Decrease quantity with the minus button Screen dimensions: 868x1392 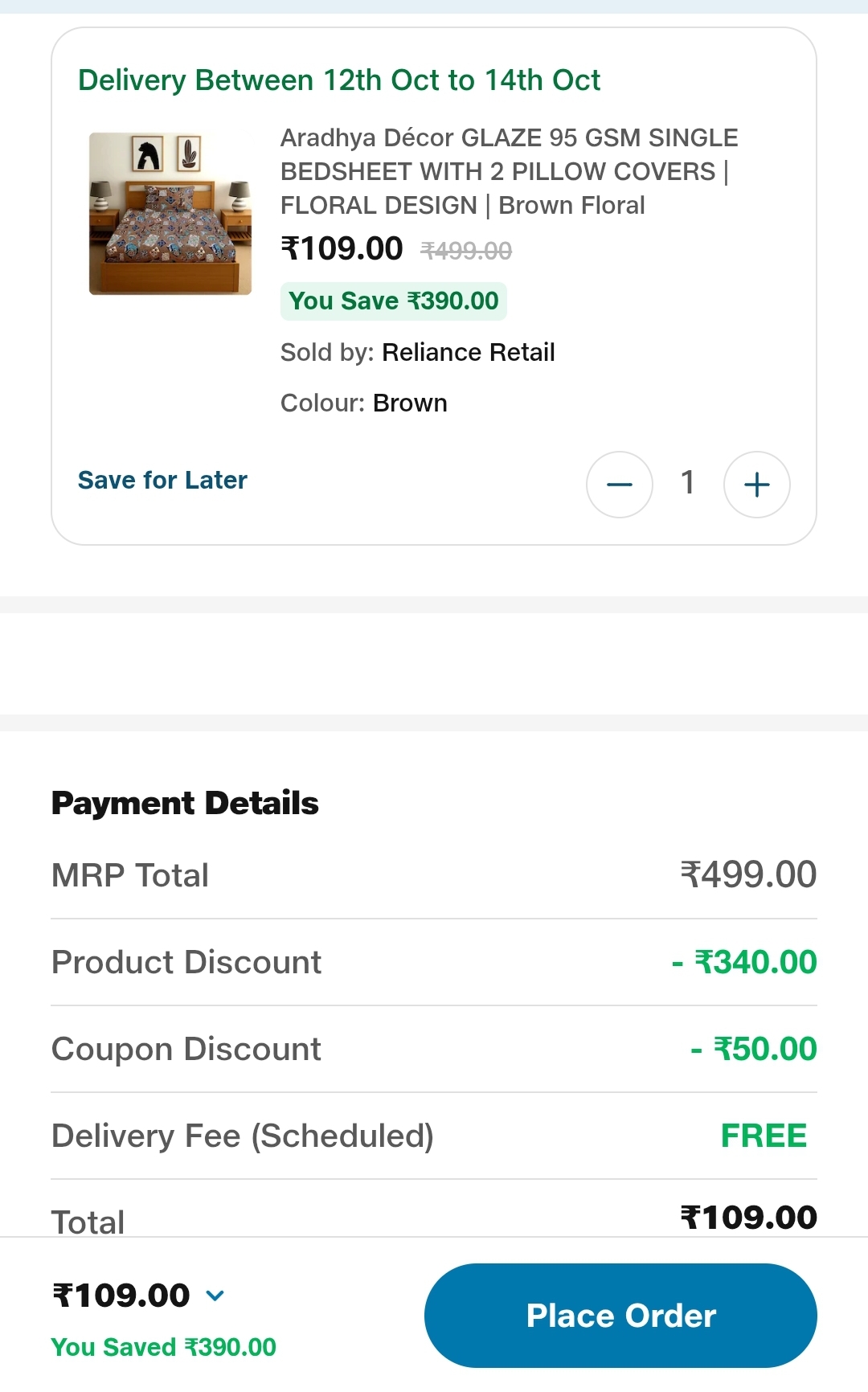(619, 485)
